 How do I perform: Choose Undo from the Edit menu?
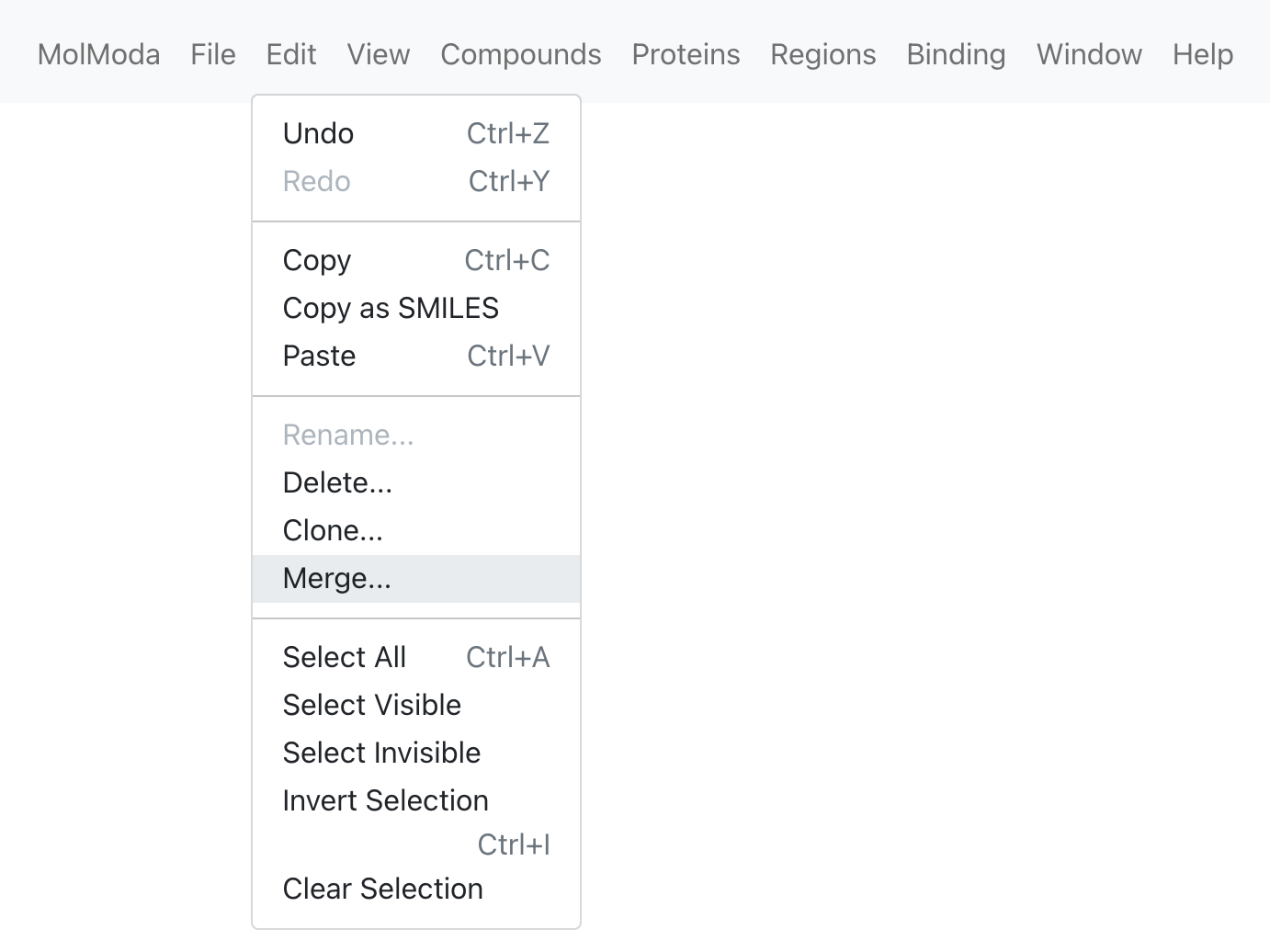point(416,133)
